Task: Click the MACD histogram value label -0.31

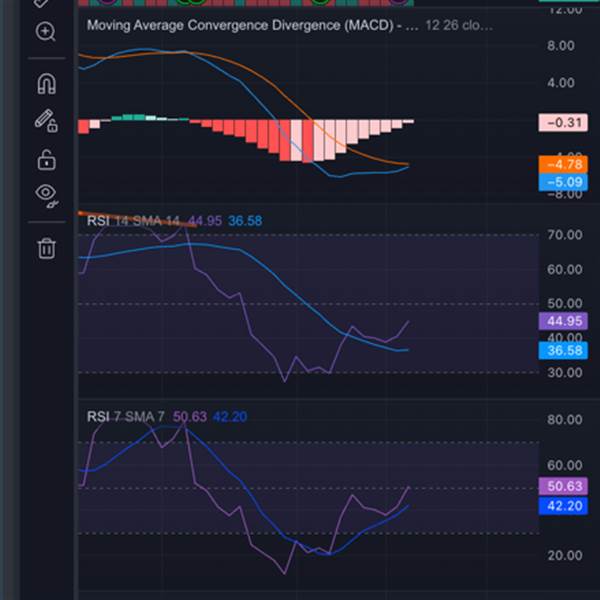Action: [x=563, y=123]
